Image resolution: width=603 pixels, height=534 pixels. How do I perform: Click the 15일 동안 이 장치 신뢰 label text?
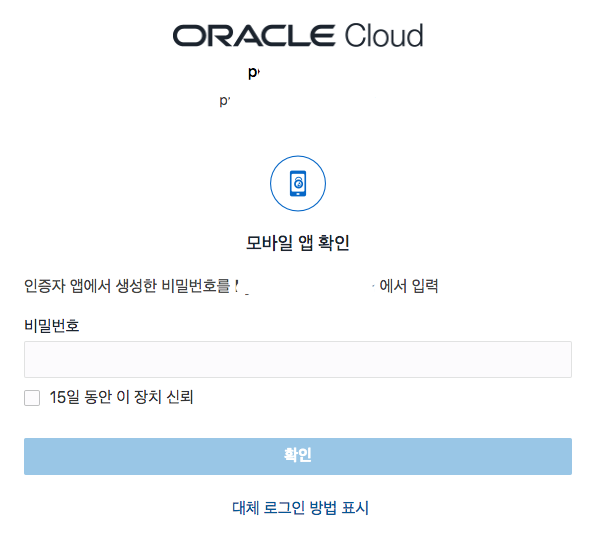[122, 397]
